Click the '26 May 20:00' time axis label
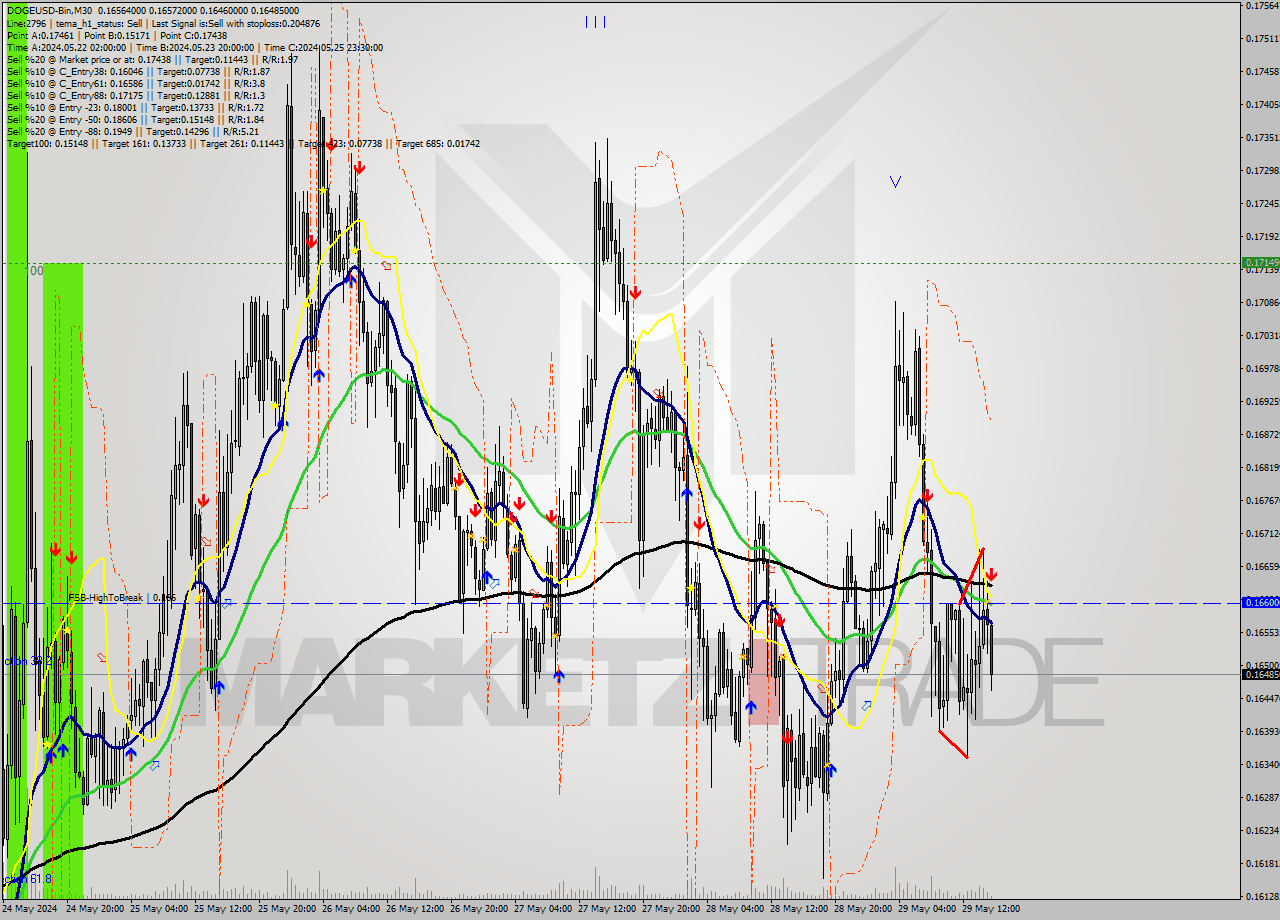Image resolution: width=1280 pixels, height=920 pixels. (x=480, y=909)
